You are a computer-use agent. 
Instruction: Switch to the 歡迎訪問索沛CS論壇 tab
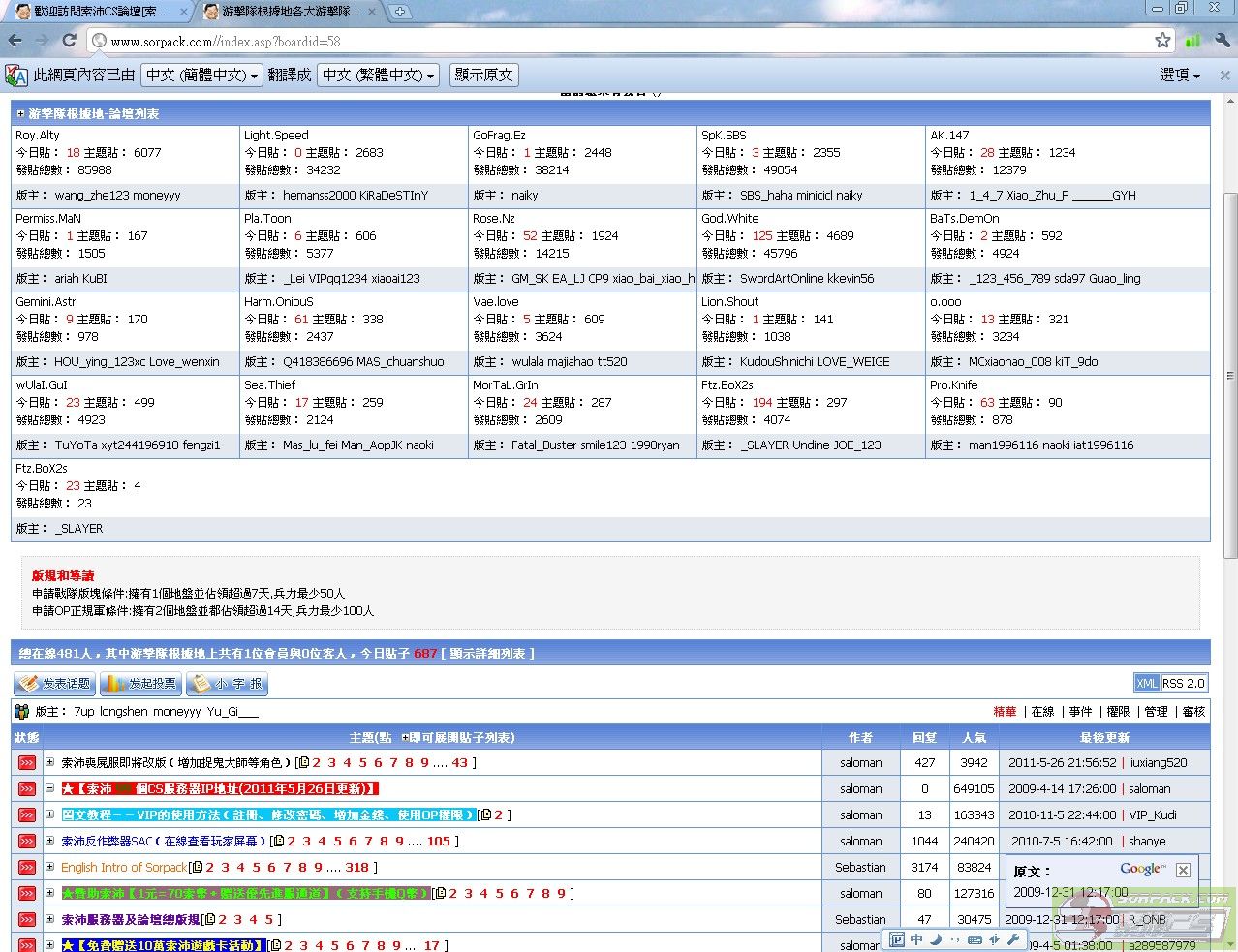click(x=97, y=12)
